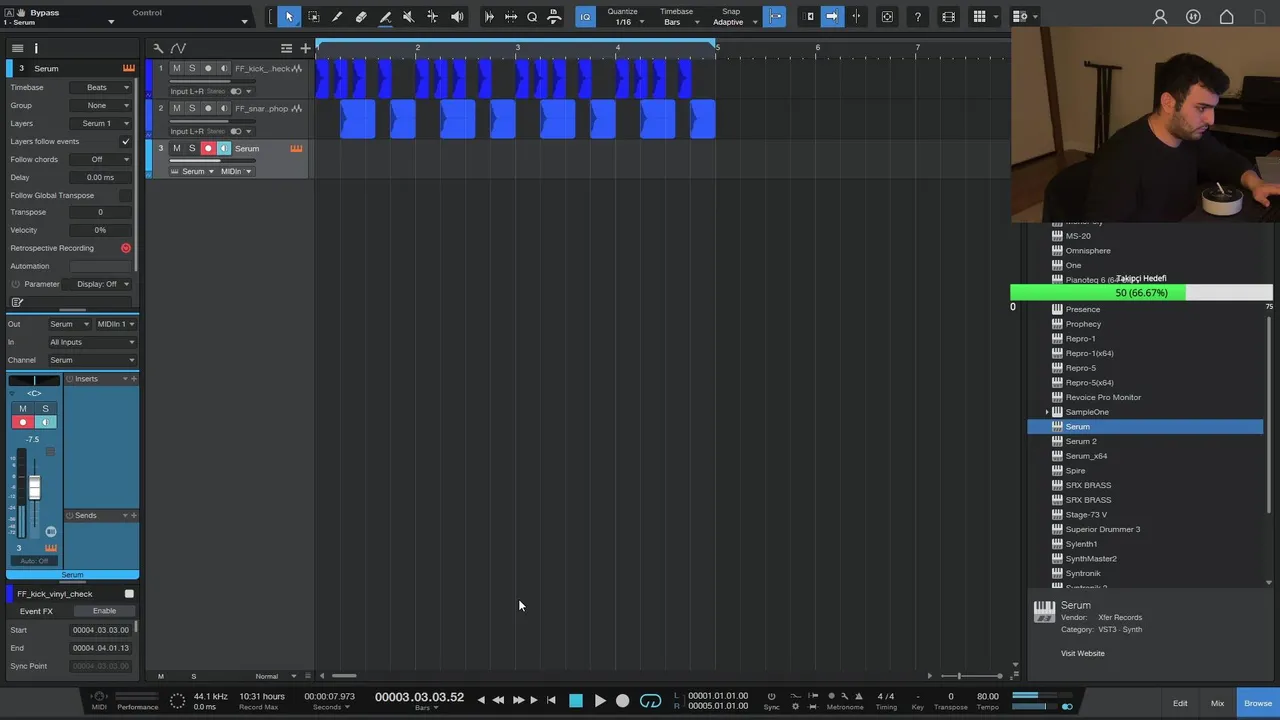Mute the FF_kick track

pos(177,68)
